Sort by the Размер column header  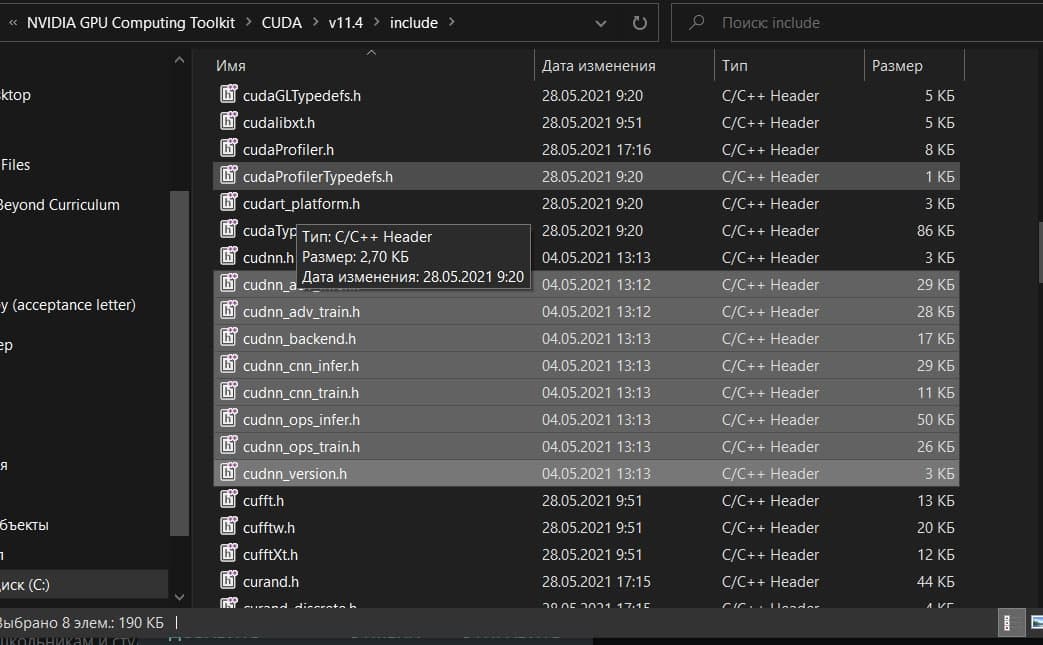coord(897,66)
